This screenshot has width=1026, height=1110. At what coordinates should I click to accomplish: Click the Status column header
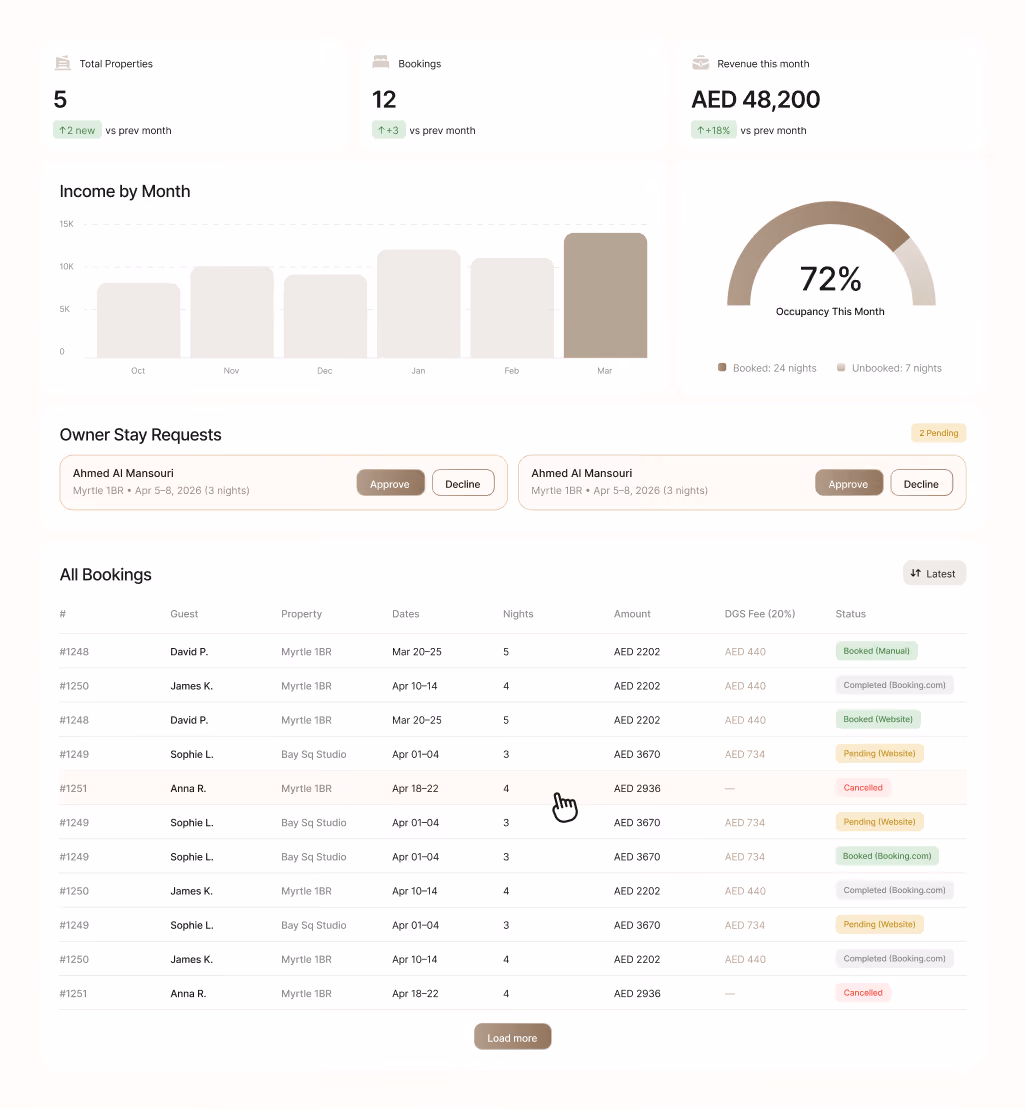click(x=850, y=614)
